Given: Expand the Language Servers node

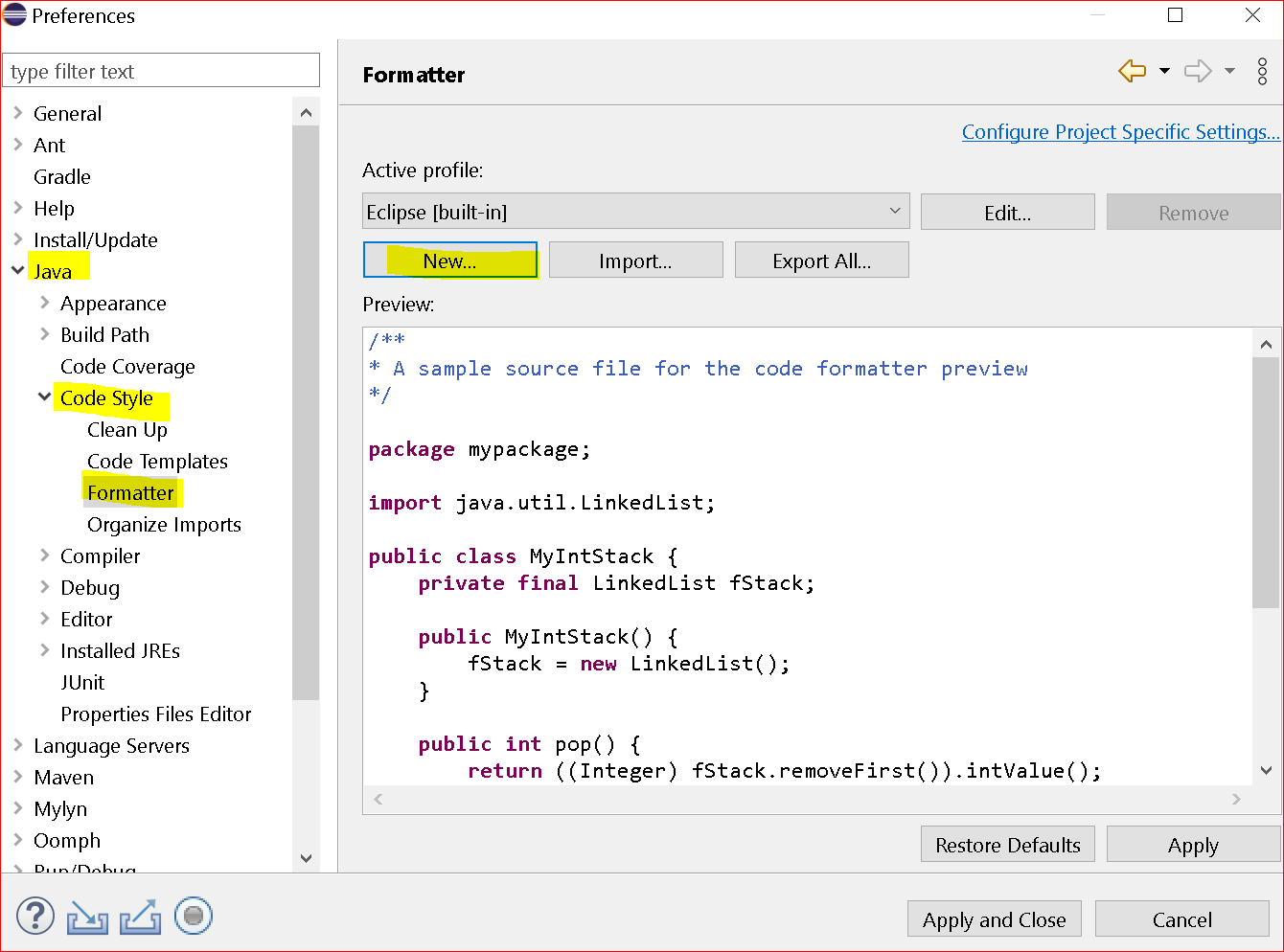Looking at the screenshot, I should 17,745.
